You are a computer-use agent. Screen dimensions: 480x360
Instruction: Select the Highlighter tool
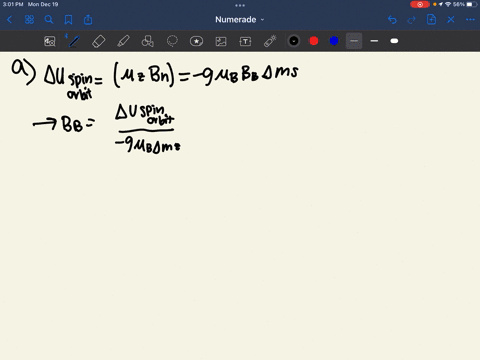click(123, 41)
